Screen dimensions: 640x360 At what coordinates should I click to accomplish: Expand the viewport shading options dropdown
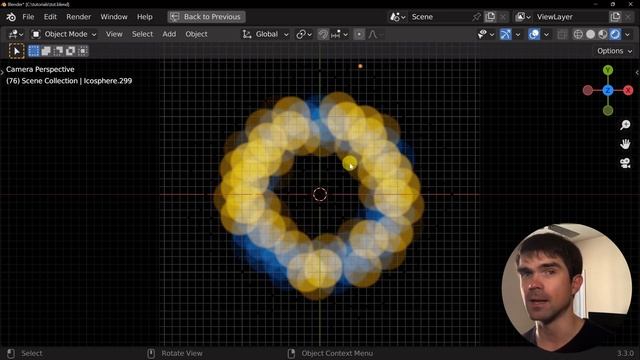pos(627,34)
